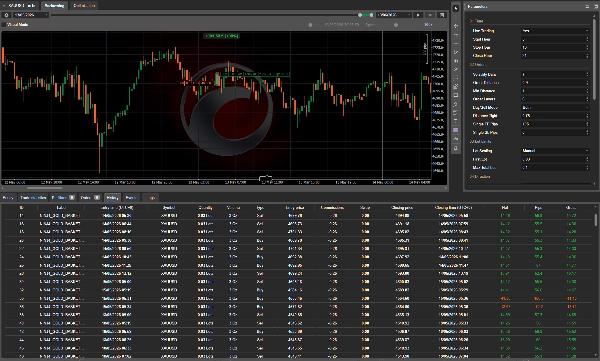This screenshot has width=600, height=361.
Task: Pick the trend line drawing tool
Action: (x=455, y=52)
